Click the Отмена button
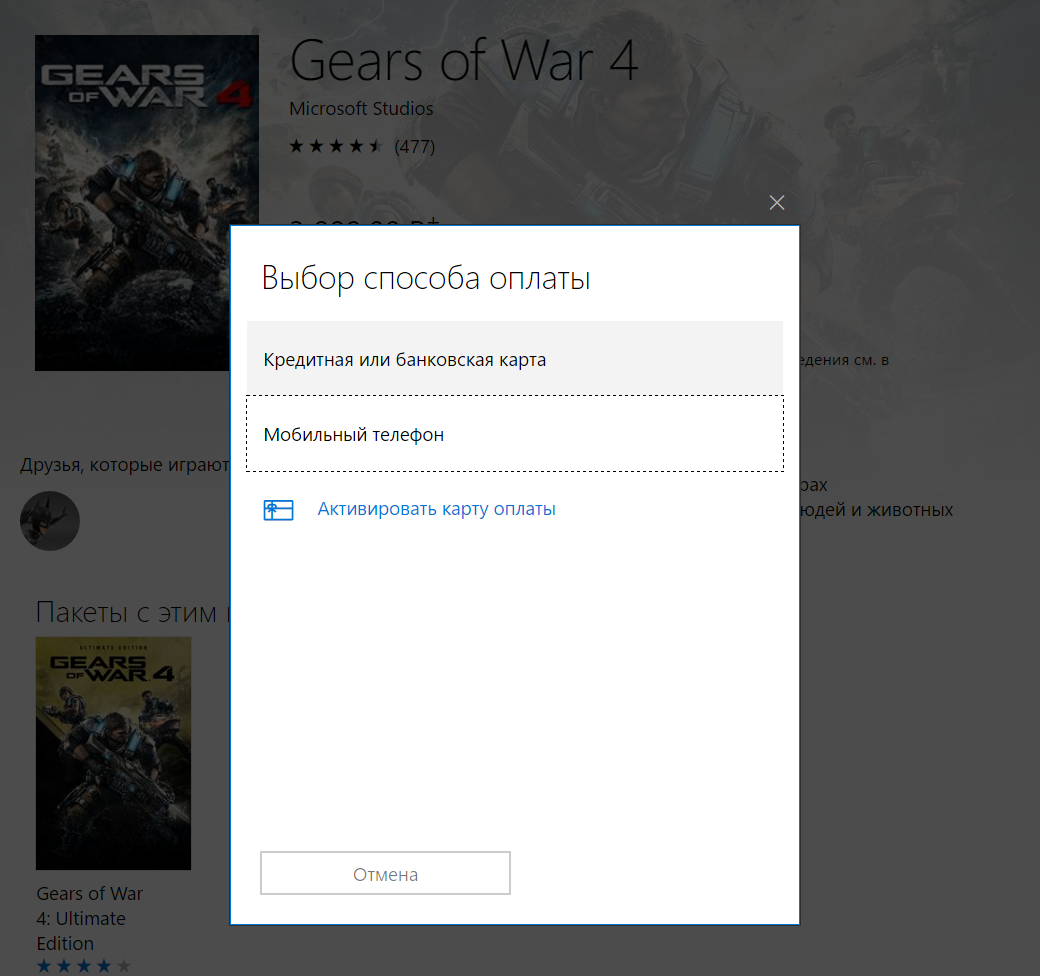The height and width of the screenshot is (976, 1040). (385, 873)
